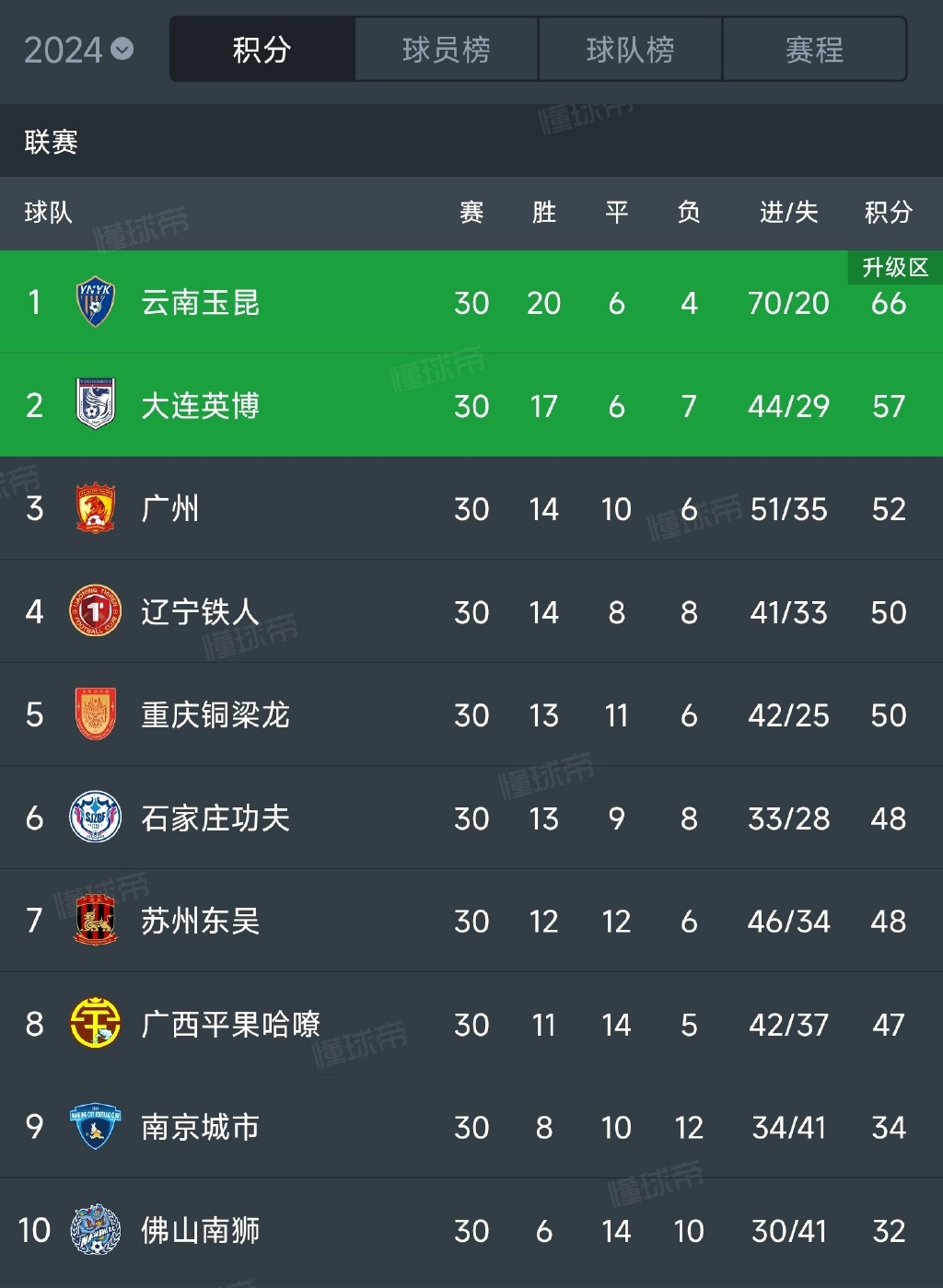Select the 积分 tab
Screen dimensions: 943x1288
(x=262, y=50)
